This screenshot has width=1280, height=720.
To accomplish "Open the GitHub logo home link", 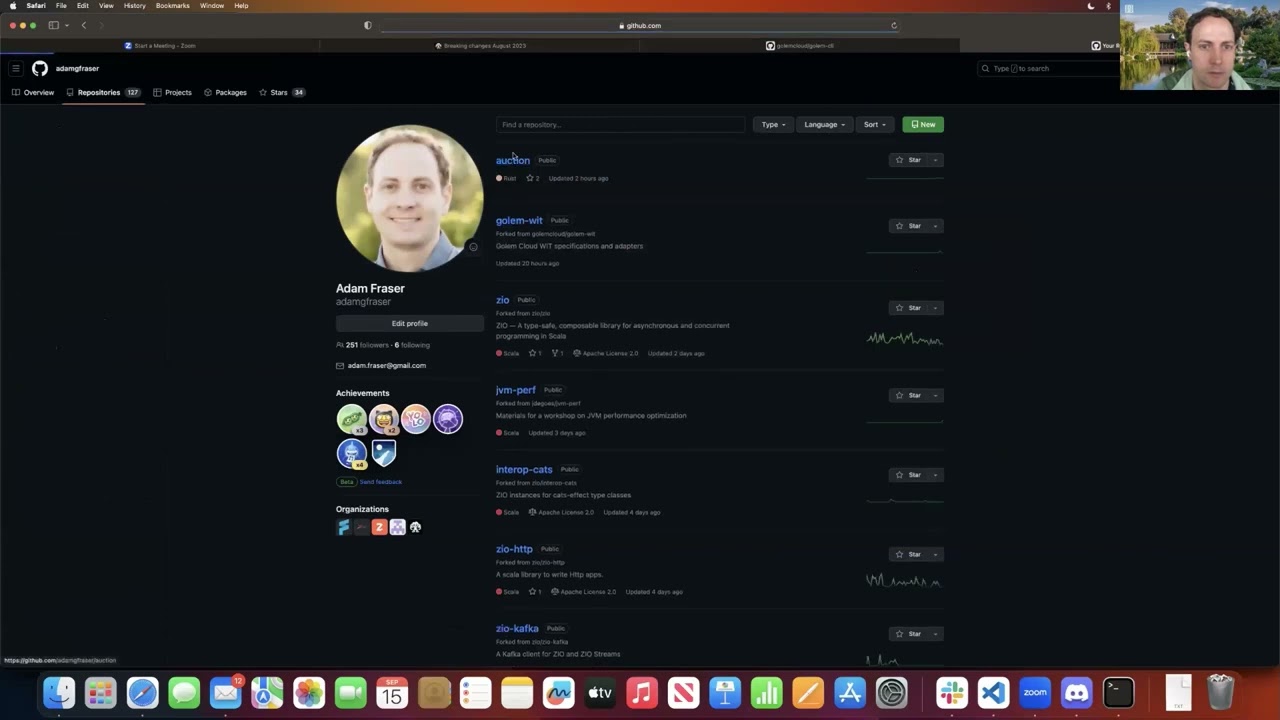I will [40, 68].
